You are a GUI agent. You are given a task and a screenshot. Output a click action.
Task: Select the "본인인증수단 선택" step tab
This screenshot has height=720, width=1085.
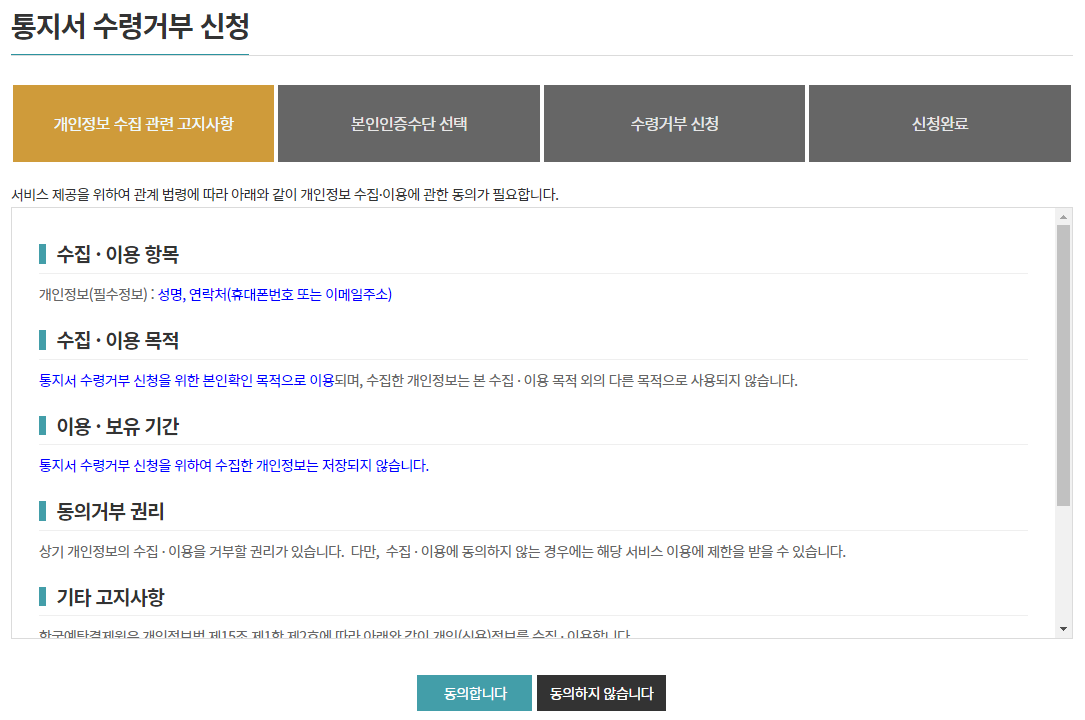pyautogui.click(x=408, y=123)
